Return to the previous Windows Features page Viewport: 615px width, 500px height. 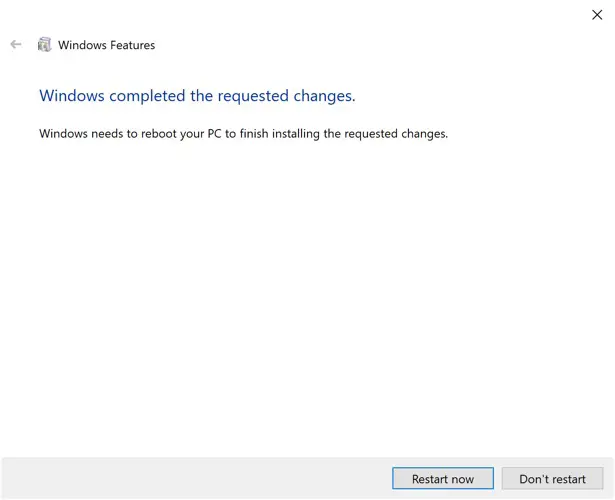pos(16,45)
